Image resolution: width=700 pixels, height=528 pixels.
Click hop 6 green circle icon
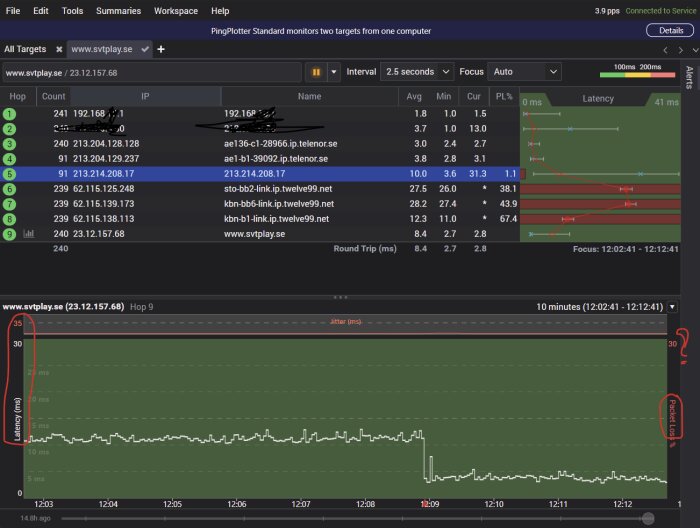tap(9, 189)
